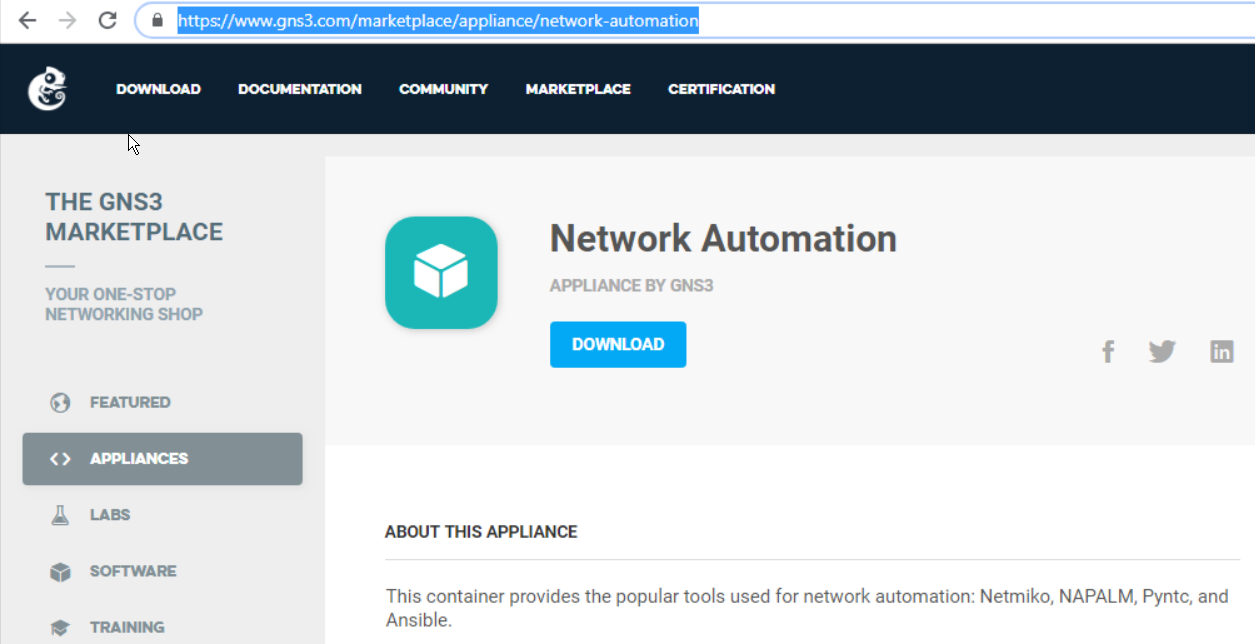Open Documentation in top navigation
The image size is (1255, 644).
pos(300,89)
